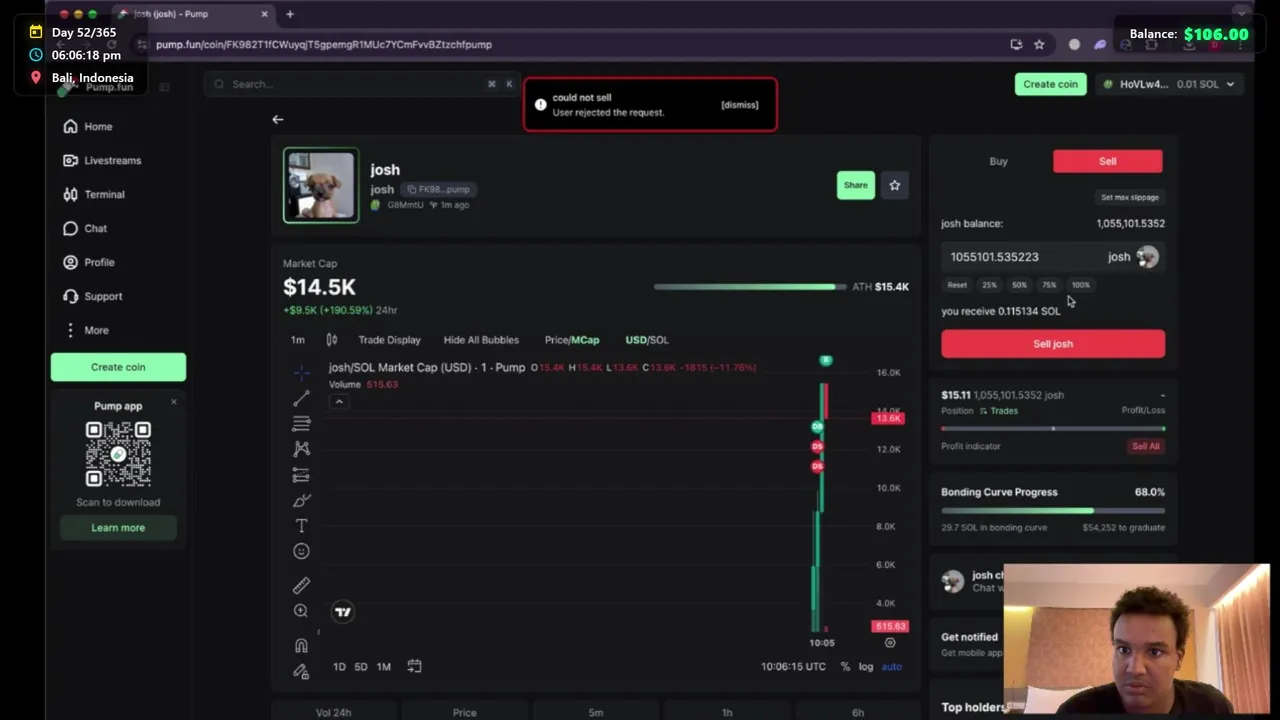The width and height of the screenshot is (1280, 720).
Task: Select the brush drawing tool
Action: tap(301, 500)
